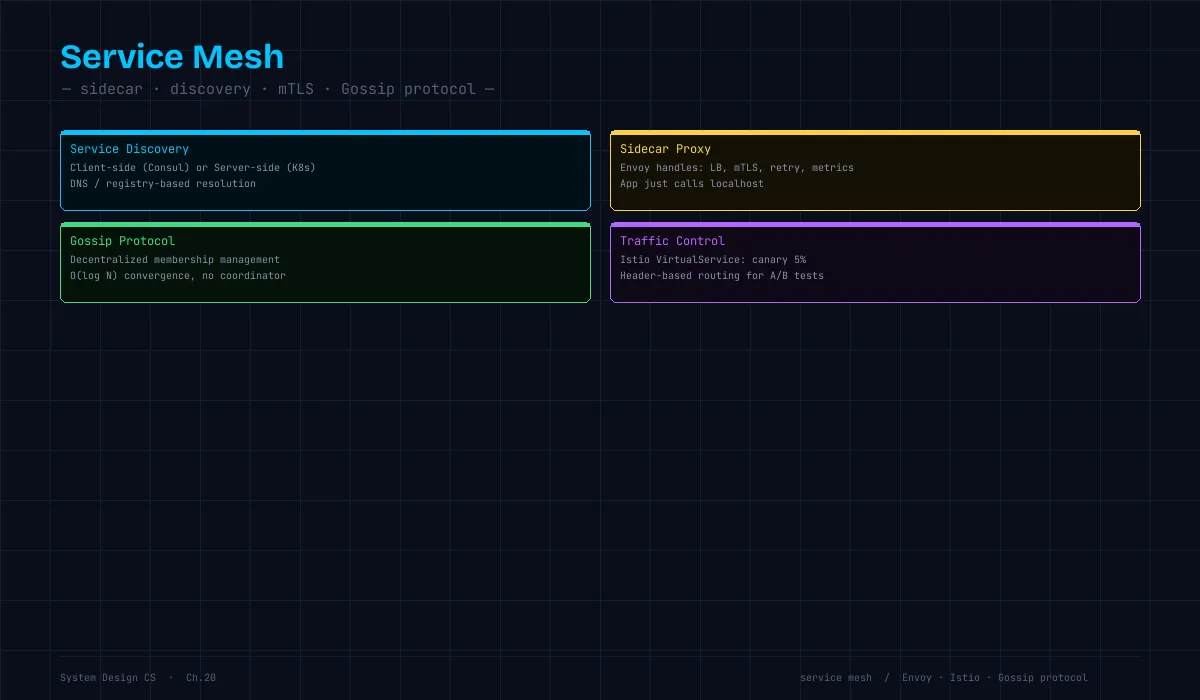Select the Traffic Control card heading
The height and width of the screenshot is (700, 1200).
[672, 241]
